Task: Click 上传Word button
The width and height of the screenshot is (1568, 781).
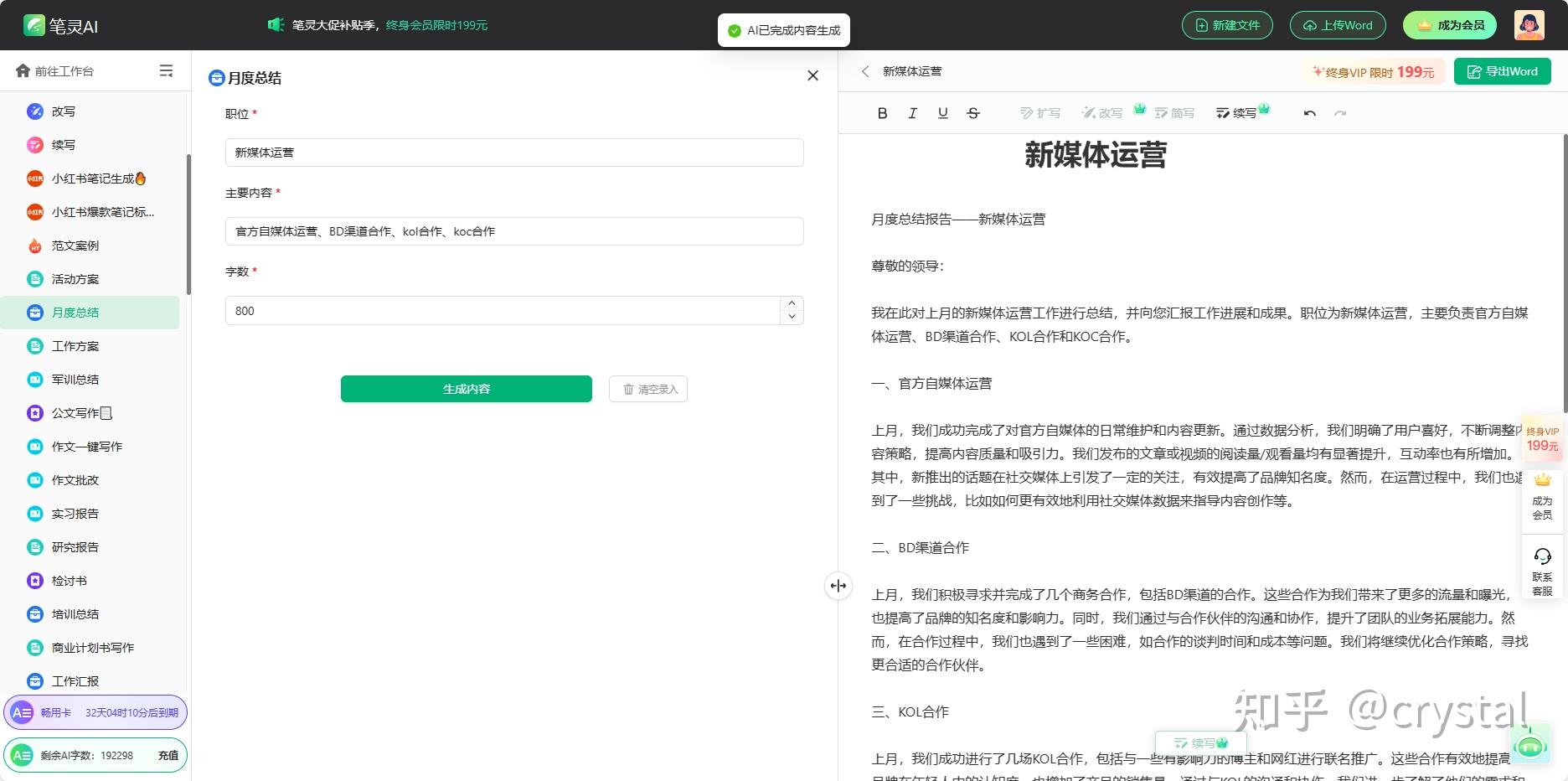Action: pyautogui.click(x=1338, y=25)
